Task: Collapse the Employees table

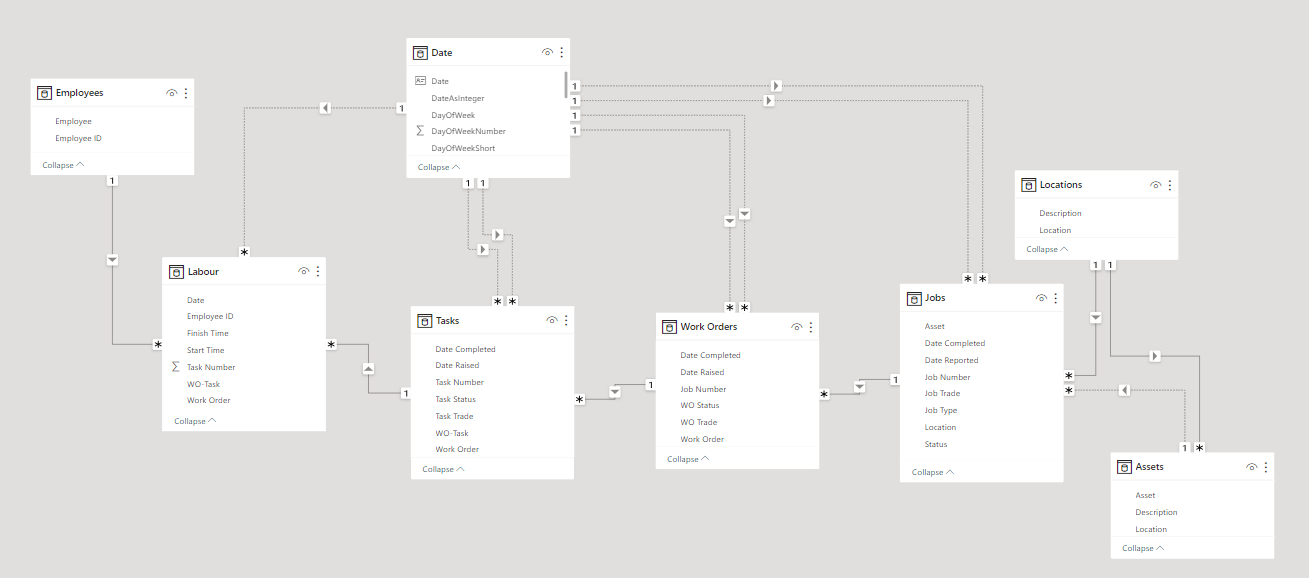Action: [63, 165]
